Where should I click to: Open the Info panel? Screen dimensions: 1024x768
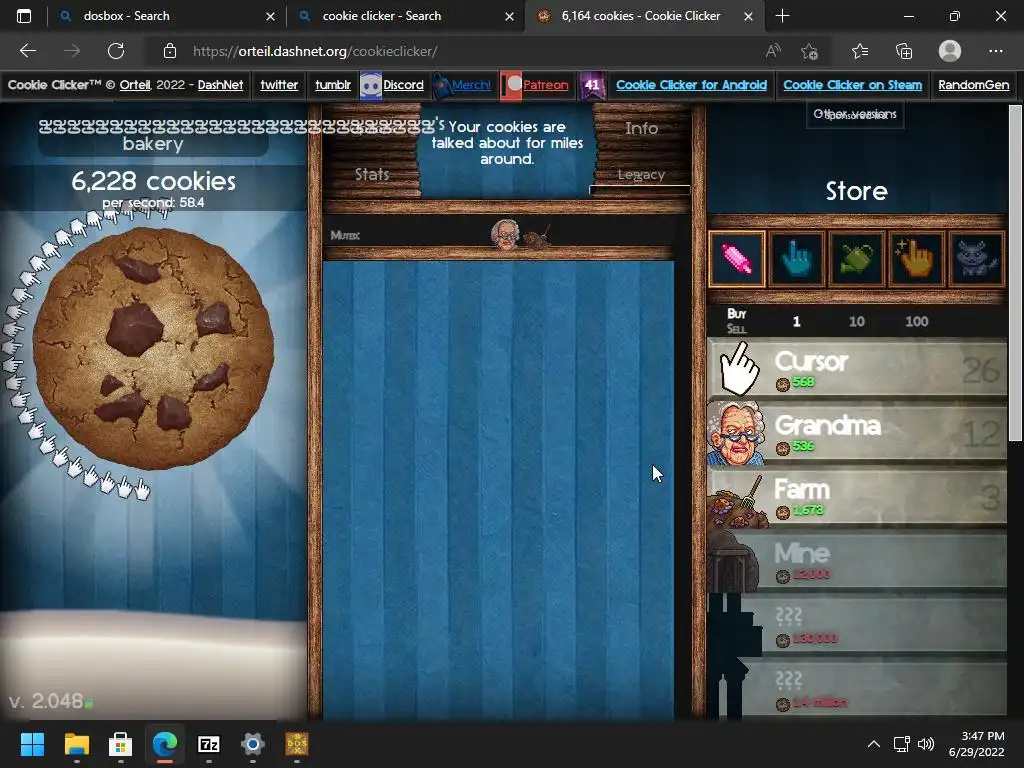point(641,129)
